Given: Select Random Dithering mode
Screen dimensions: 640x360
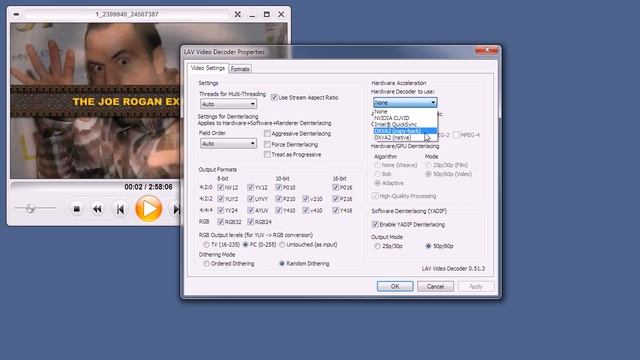Looking at the screenshot, I should (282, 264).
